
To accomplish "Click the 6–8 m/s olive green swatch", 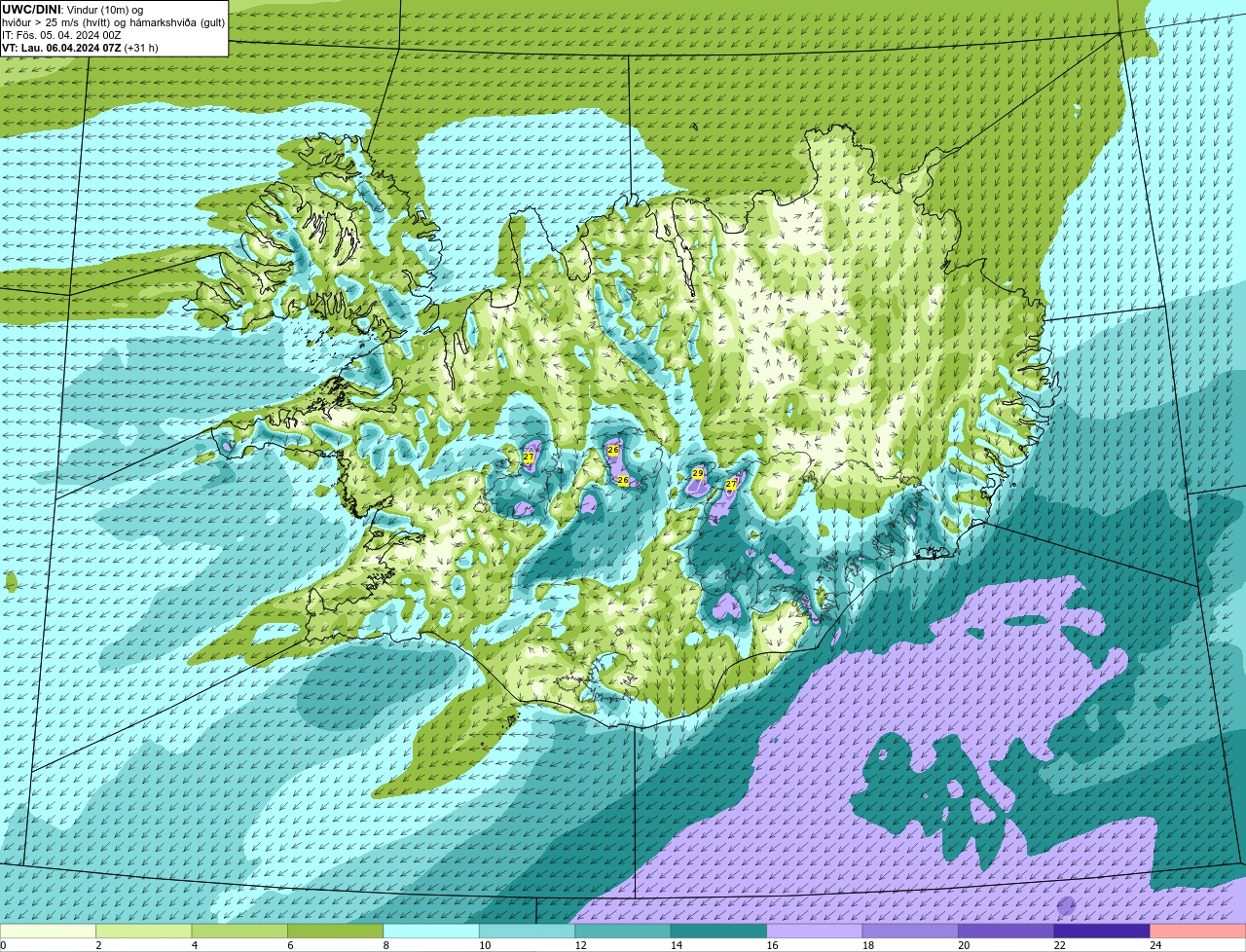I will click(336, 931).
